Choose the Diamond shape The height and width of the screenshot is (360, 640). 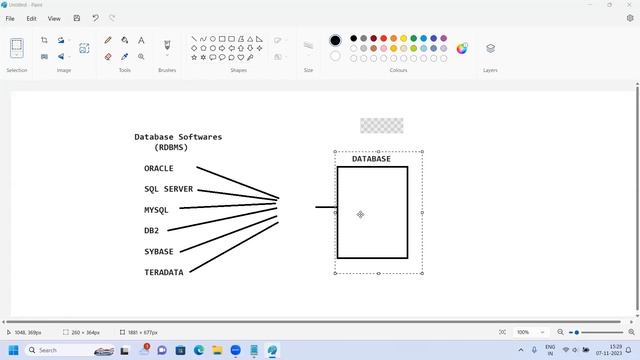tap(194, 48)
